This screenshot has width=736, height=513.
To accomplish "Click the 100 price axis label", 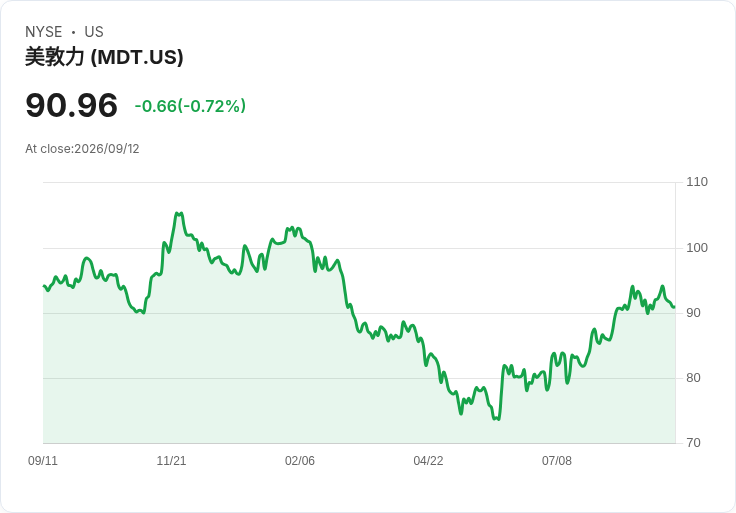I will pyautogui.click(x=697, y=248).
